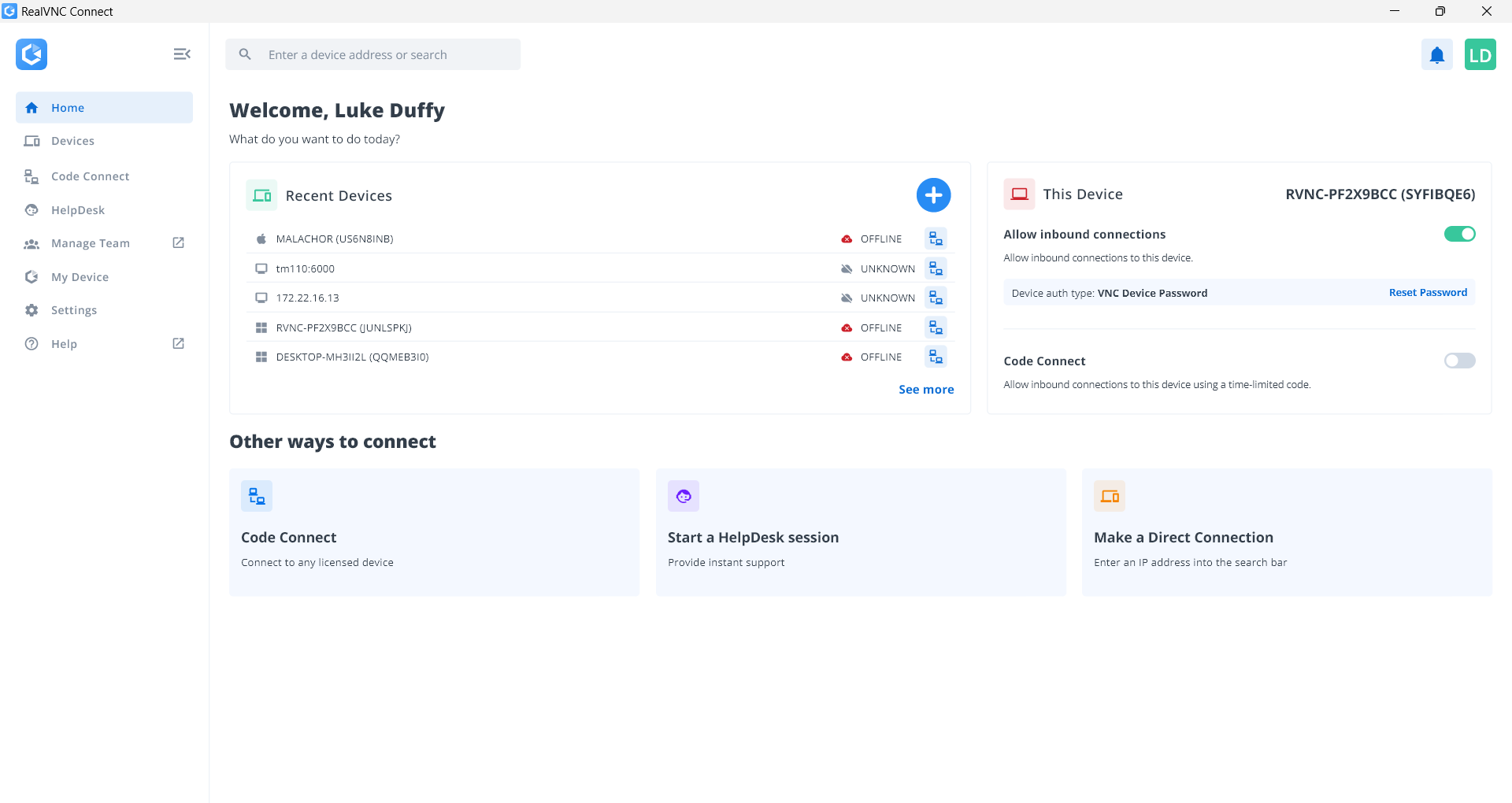Open Settings from the sidebar

(72, 309)
